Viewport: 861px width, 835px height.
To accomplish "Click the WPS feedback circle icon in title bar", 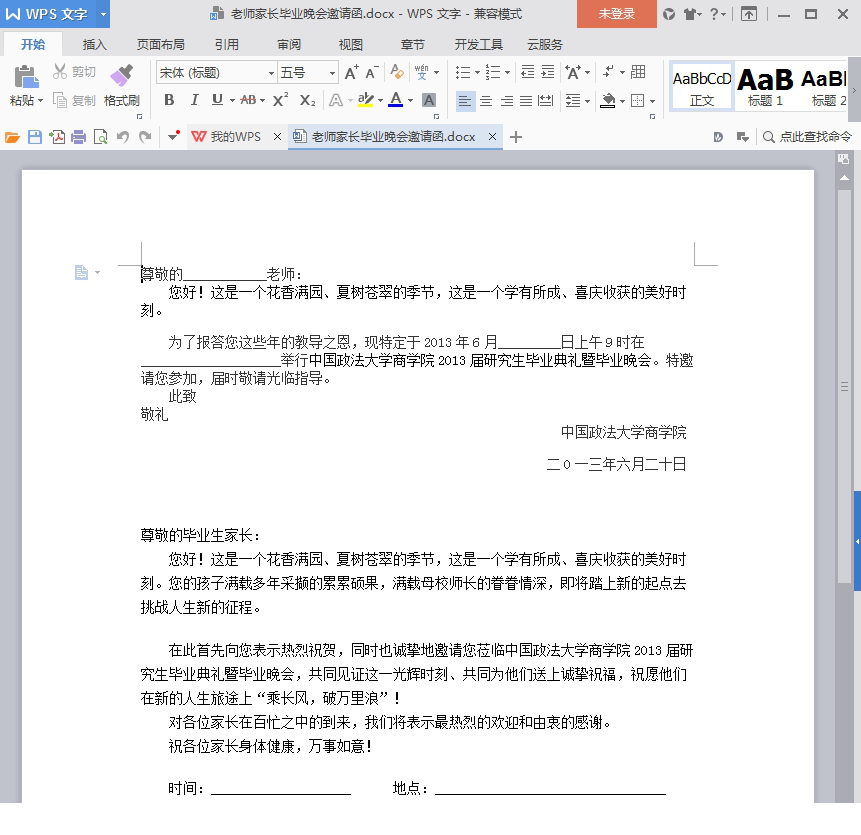I will pyautogui.click(x=669, y=14).
